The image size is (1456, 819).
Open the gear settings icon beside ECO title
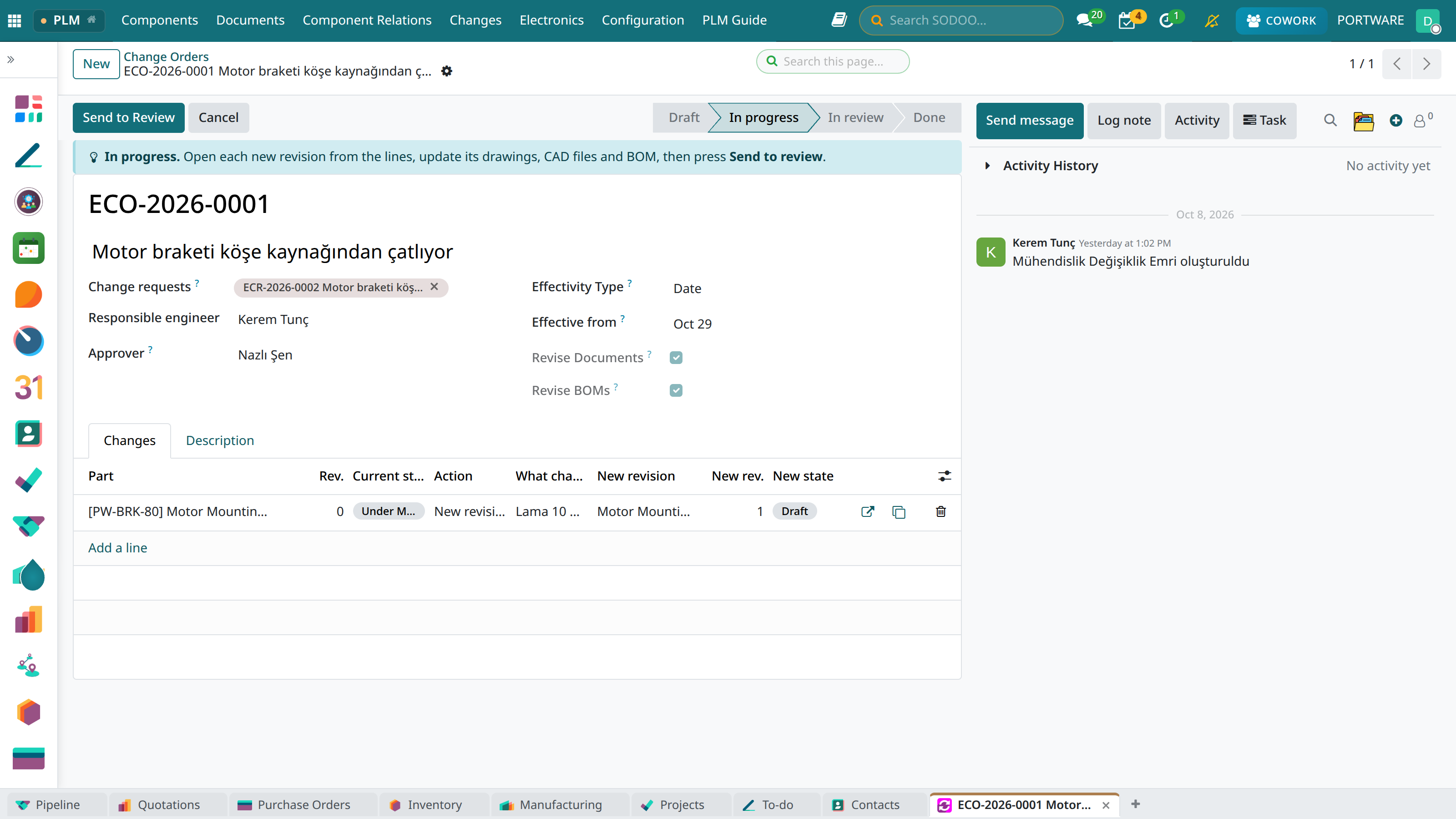(x=446, y=71)
